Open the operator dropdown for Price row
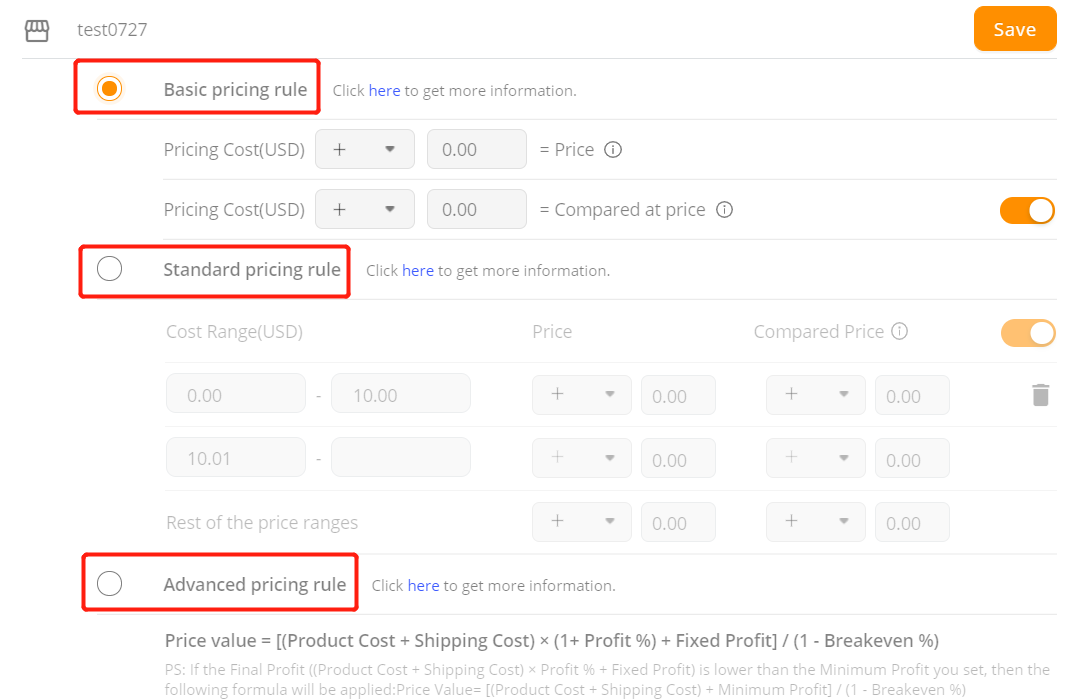Screen dimensions: 1078x699 364,149
